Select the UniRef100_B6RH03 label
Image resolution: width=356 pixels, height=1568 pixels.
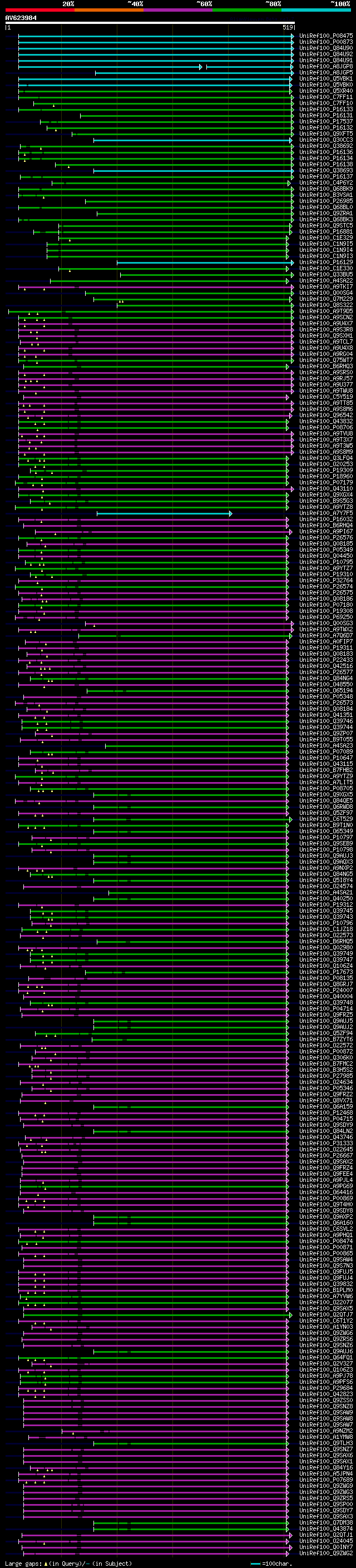pos(326,367)
